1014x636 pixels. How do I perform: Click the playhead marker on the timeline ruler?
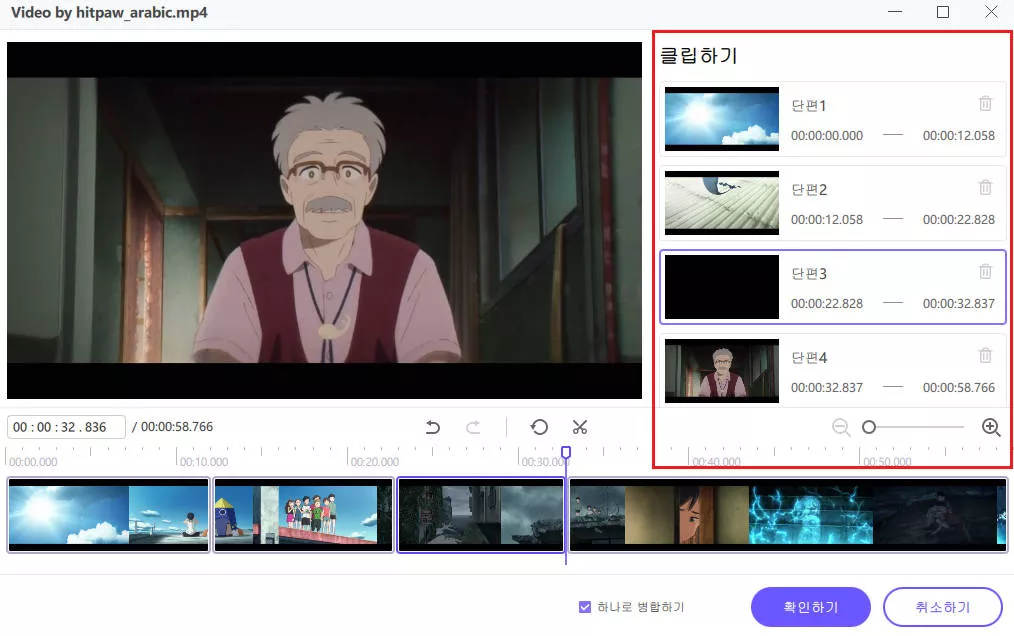(566, 452)
